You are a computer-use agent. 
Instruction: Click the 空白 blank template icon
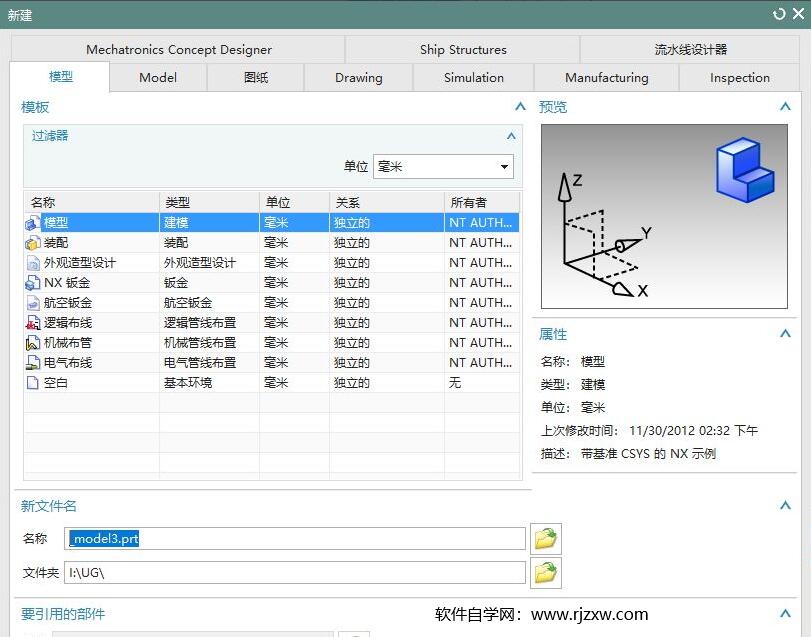pyautogui.click(x=33, y=383)
